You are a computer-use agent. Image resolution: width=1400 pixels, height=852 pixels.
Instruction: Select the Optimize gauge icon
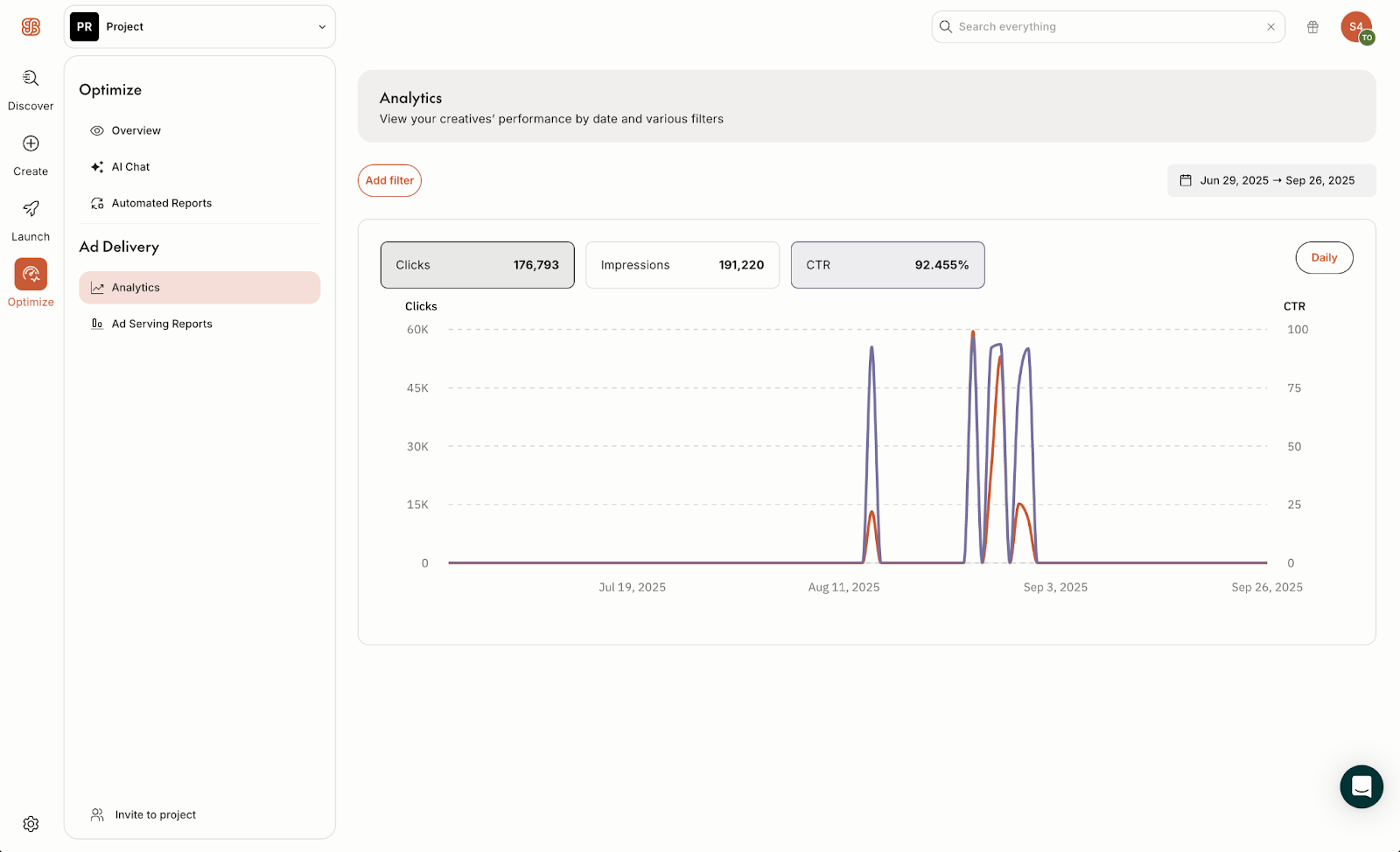click(x=31, y=275)
